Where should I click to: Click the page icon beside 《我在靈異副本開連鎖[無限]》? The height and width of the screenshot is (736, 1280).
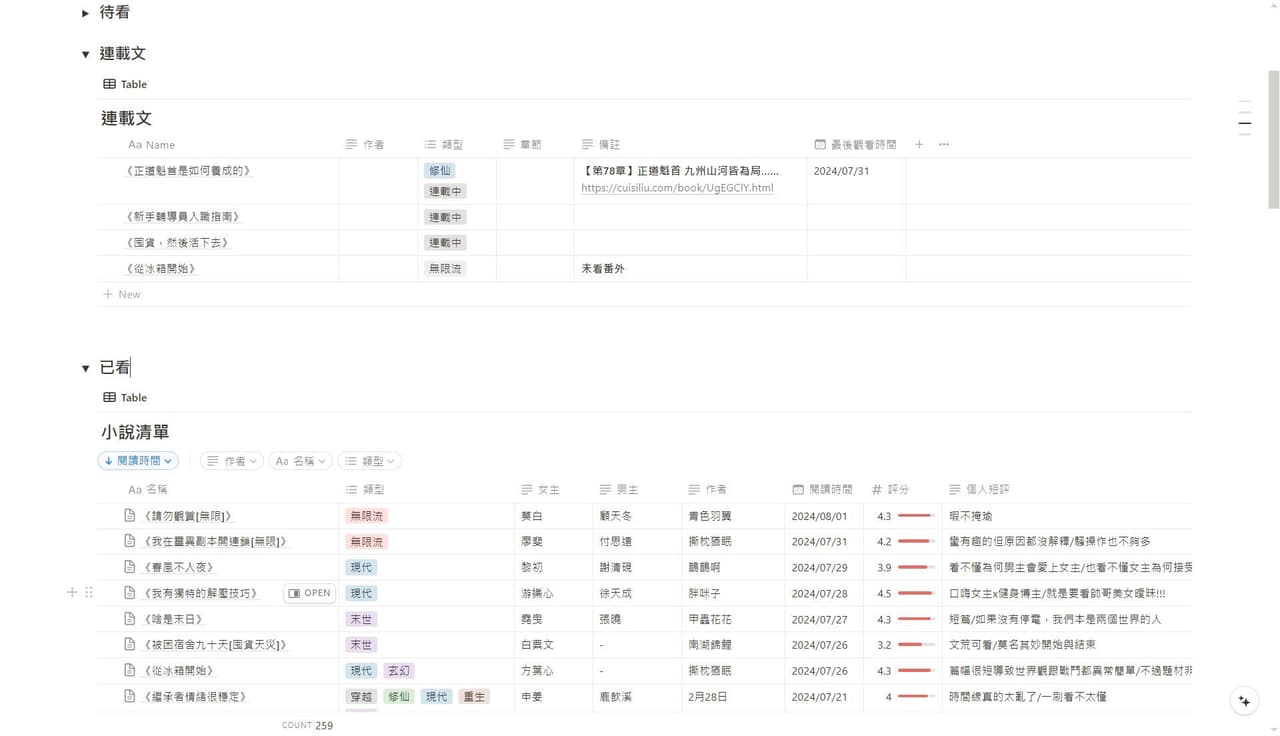point(129,541)
